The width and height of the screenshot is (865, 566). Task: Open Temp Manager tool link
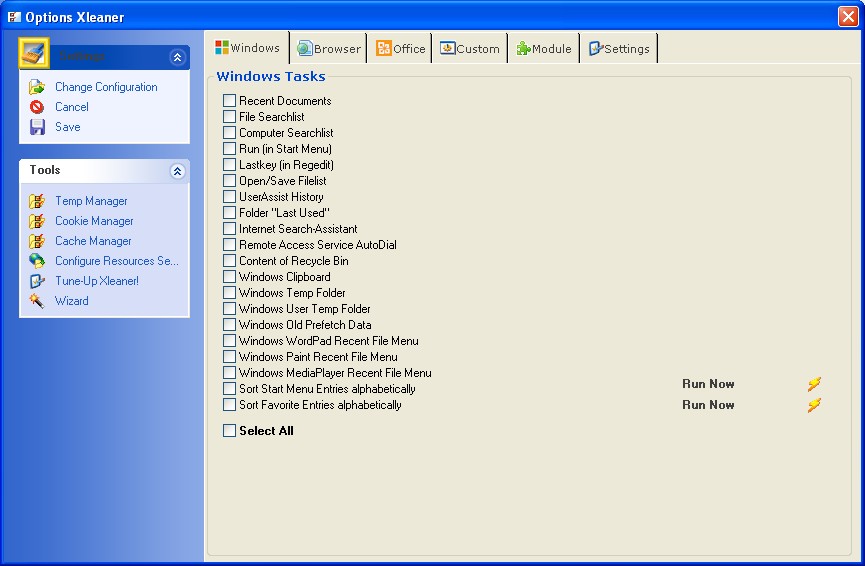91,201
